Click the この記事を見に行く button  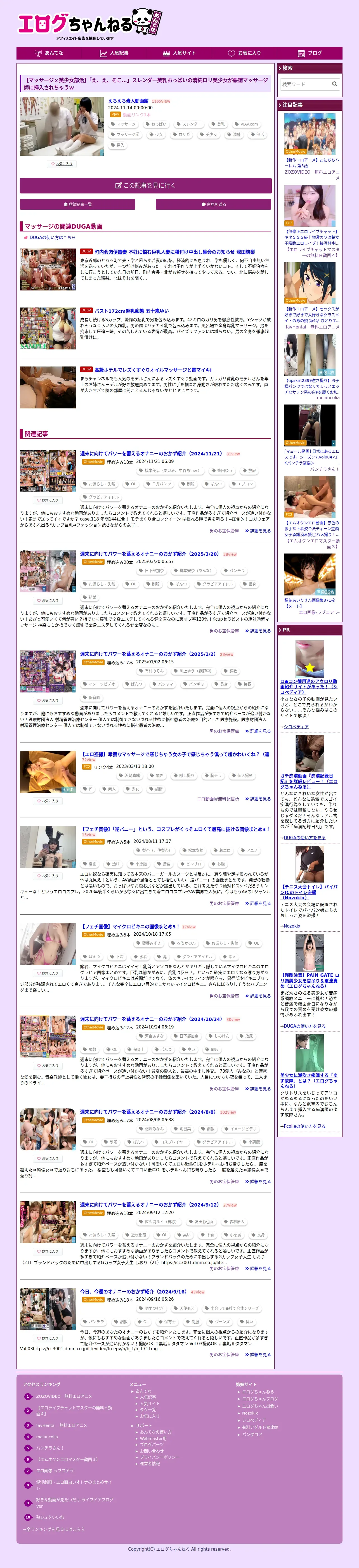(146, 186)
